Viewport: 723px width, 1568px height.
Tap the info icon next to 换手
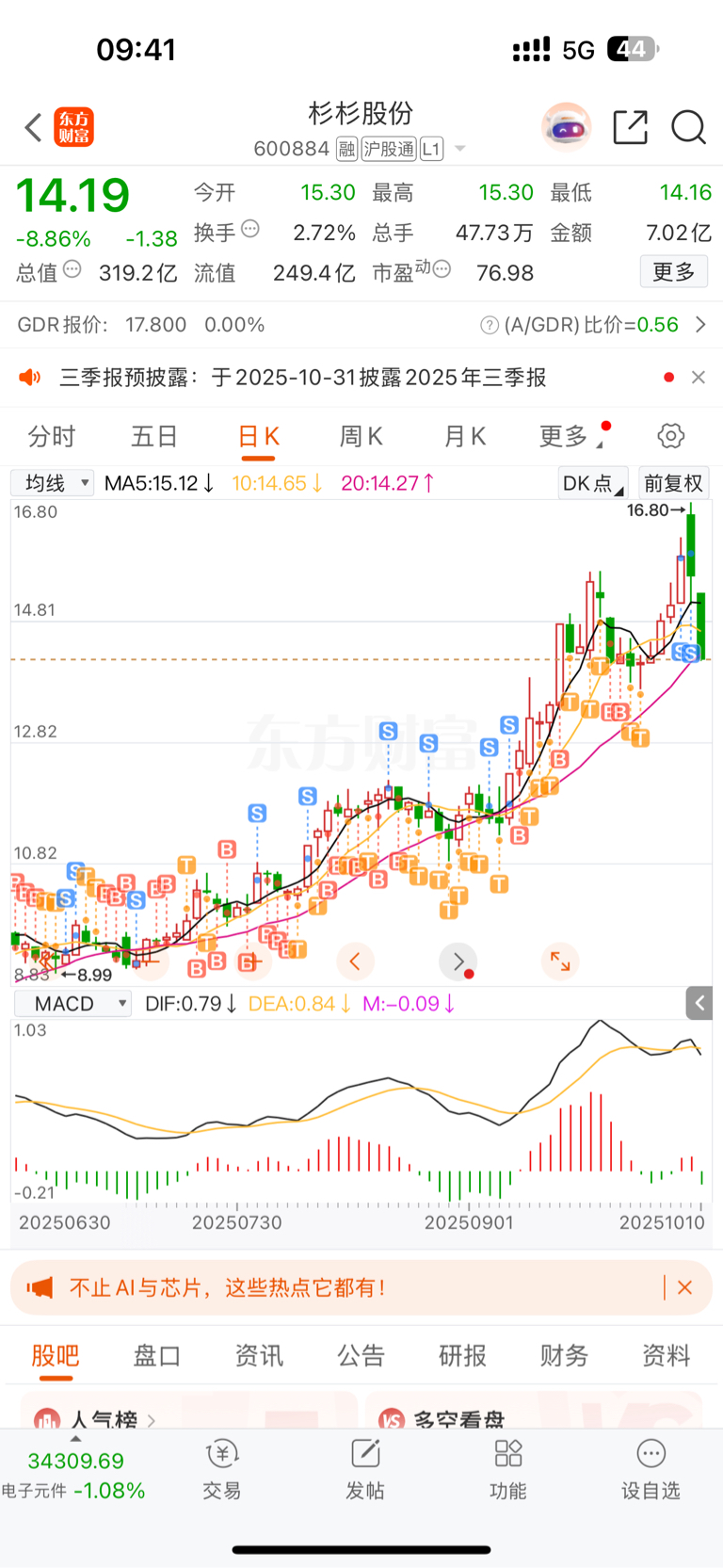pos(250,229)
